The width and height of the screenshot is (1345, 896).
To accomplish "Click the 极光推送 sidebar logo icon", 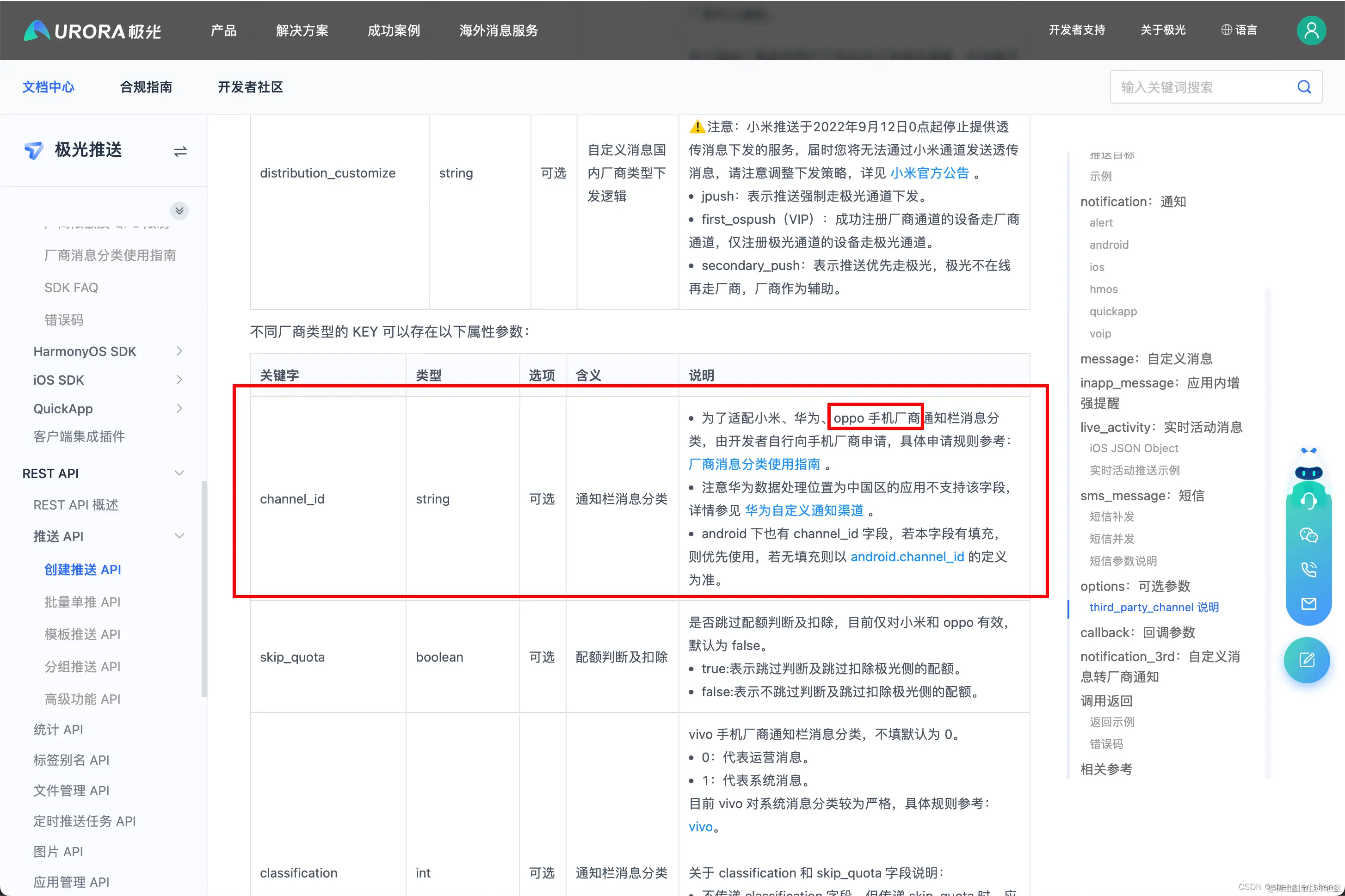I will [x=34, y=150].
